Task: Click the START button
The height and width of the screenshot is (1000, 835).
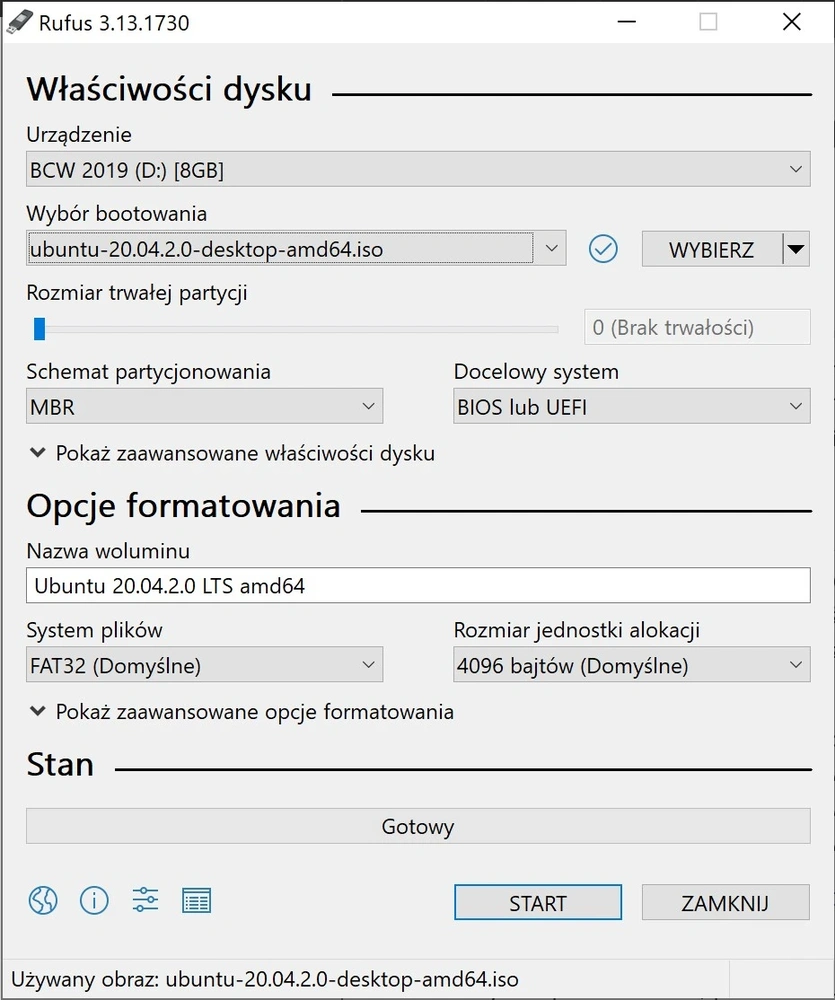Action: 538,902
